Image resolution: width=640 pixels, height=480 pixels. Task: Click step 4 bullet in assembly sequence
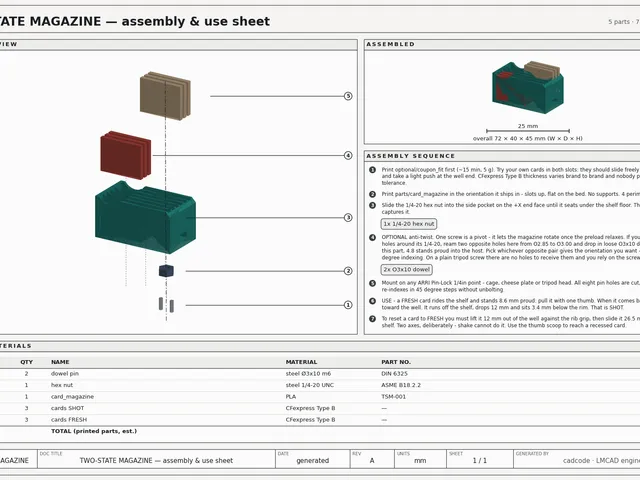[x=372, y=237]
